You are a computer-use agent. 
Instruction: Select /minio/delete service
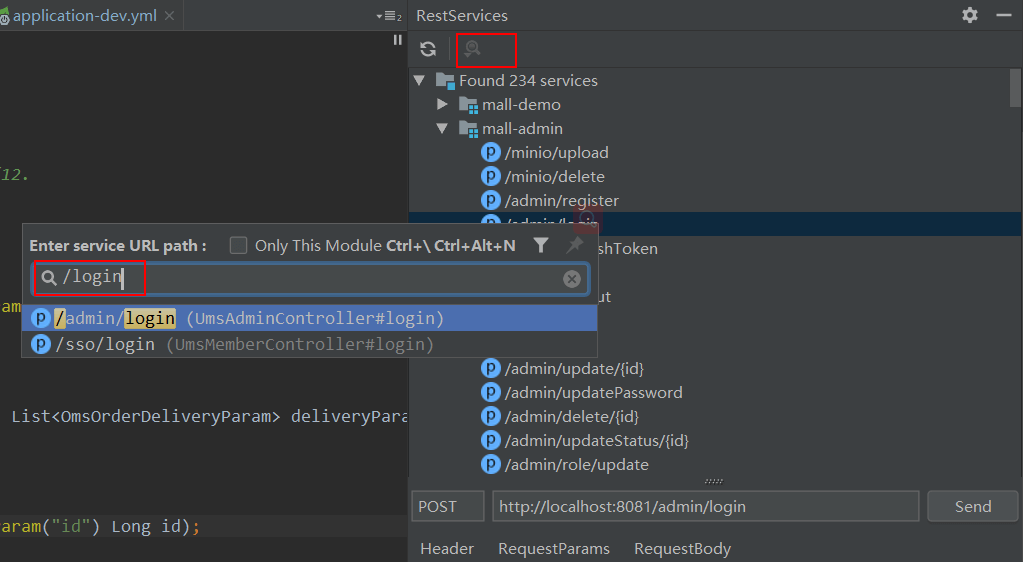[555, 176]
